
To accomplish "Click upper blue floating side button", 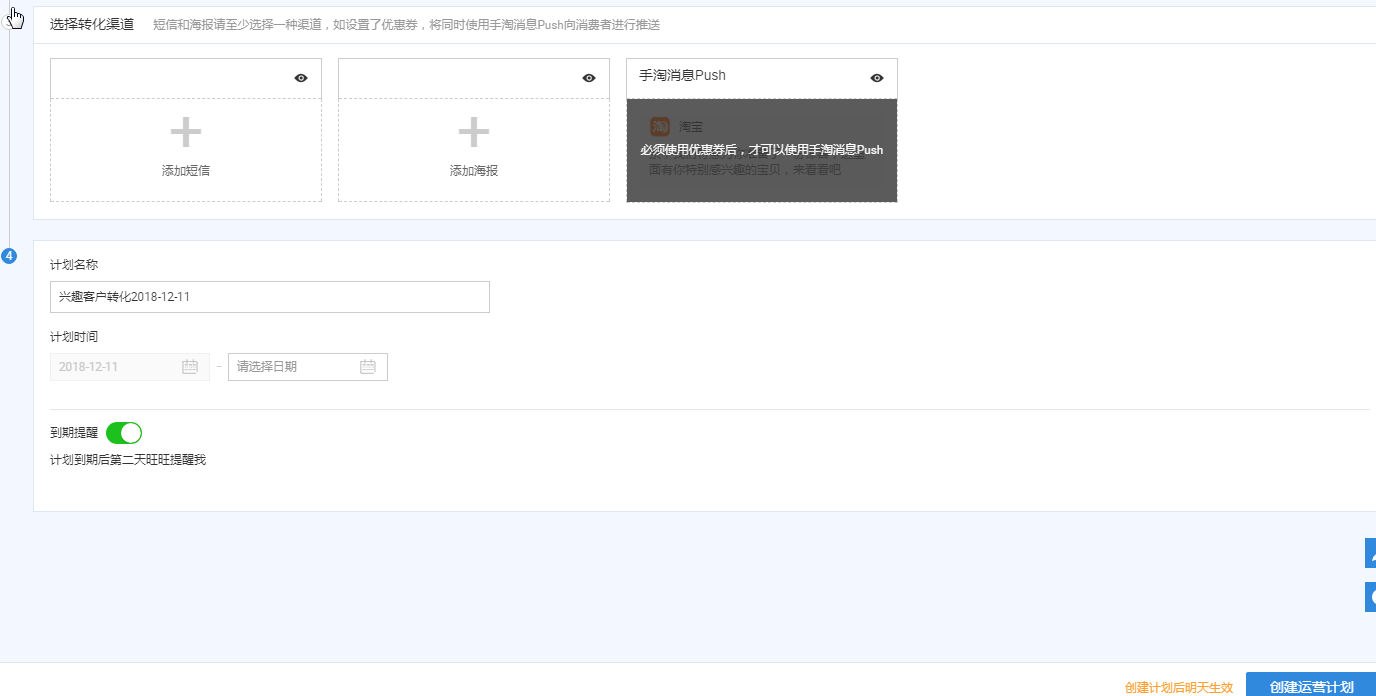I will [x=1370, y=553].
